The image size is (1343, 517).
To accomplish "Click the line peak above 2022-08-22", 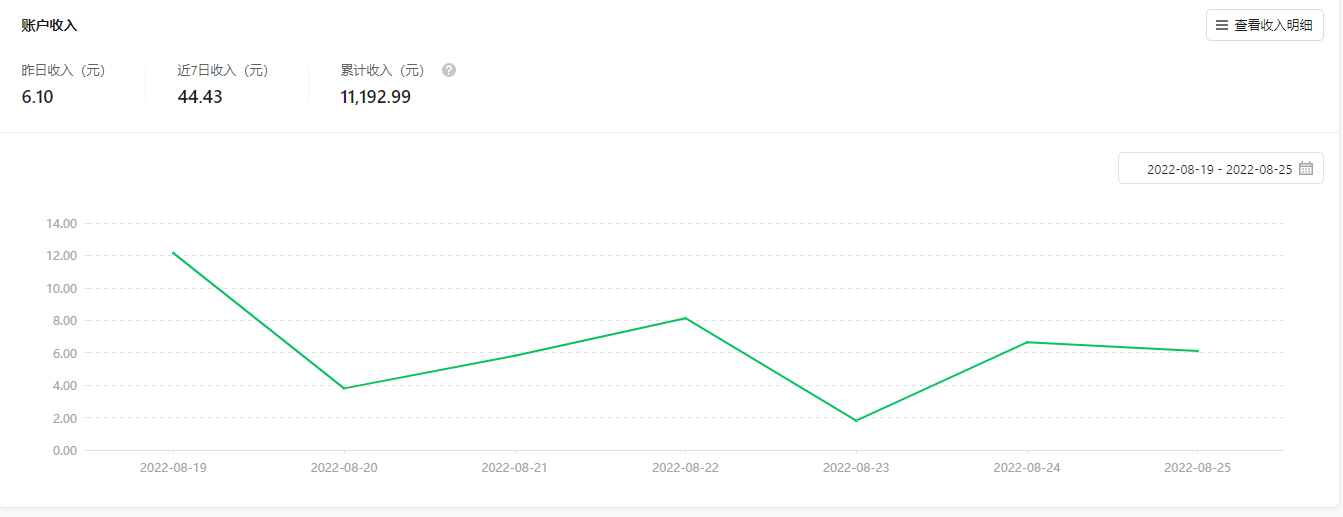I will tap(685, 318).
